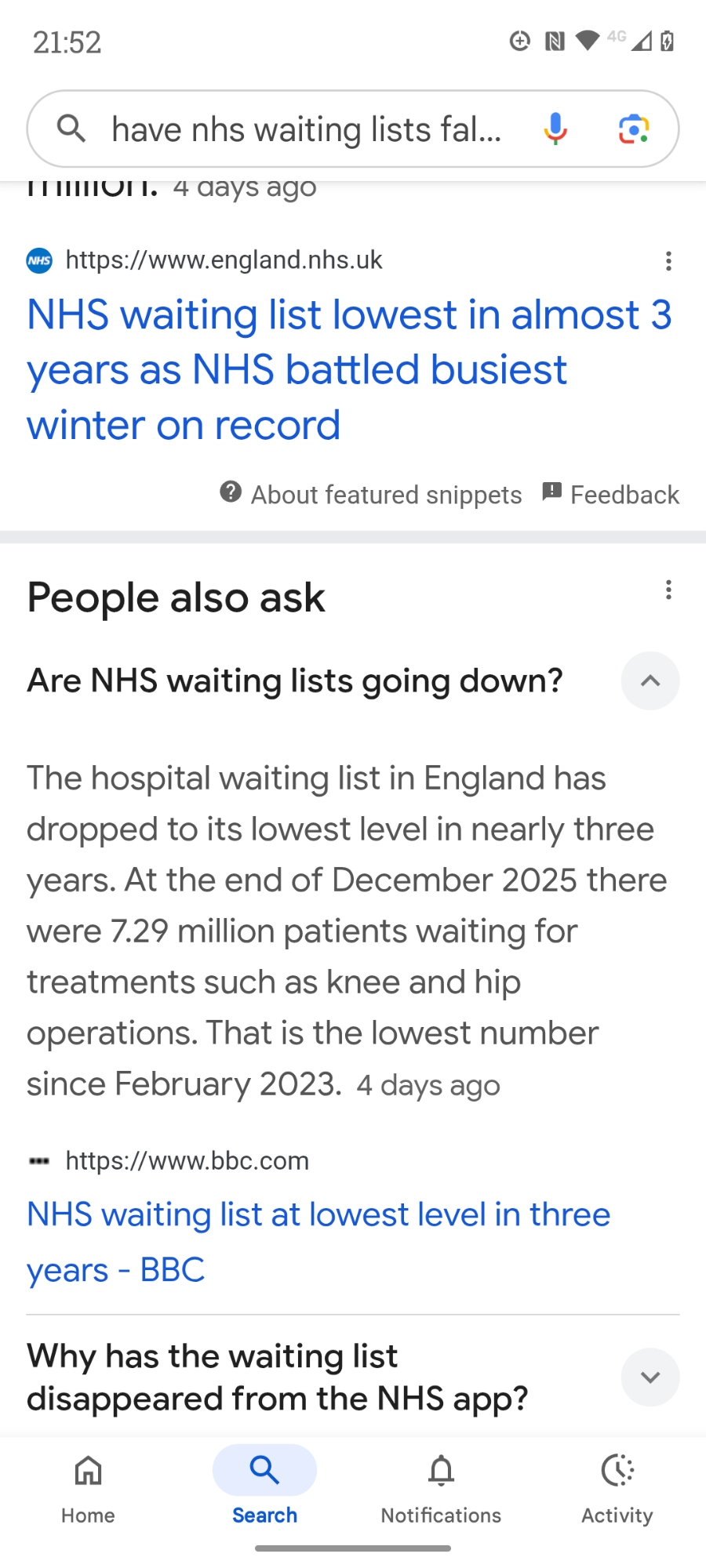Collapse "Are NHS waiting lists going down?"
The width and height of the screenshot is (706, 1568).
click(650, 681)
